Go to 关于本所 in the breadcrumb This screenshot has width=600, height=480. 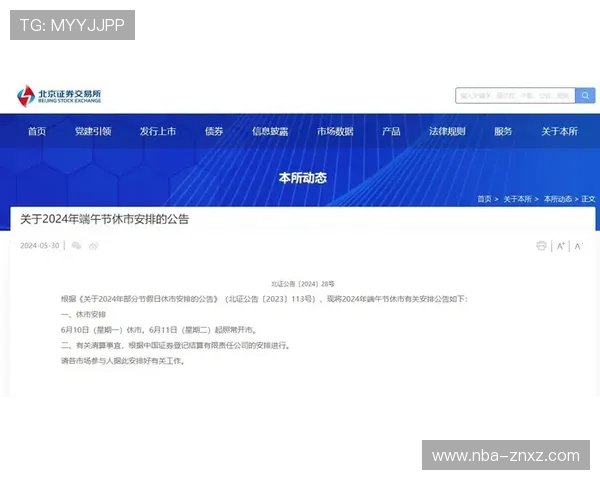(x=517, y=199)
